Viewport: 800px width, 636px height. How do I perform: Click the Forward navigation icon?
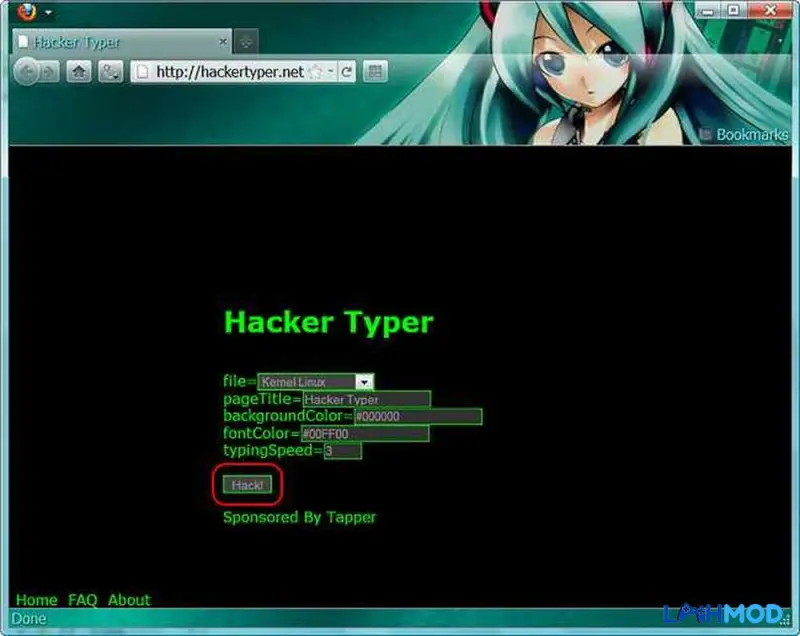click(x=46, y=72)
